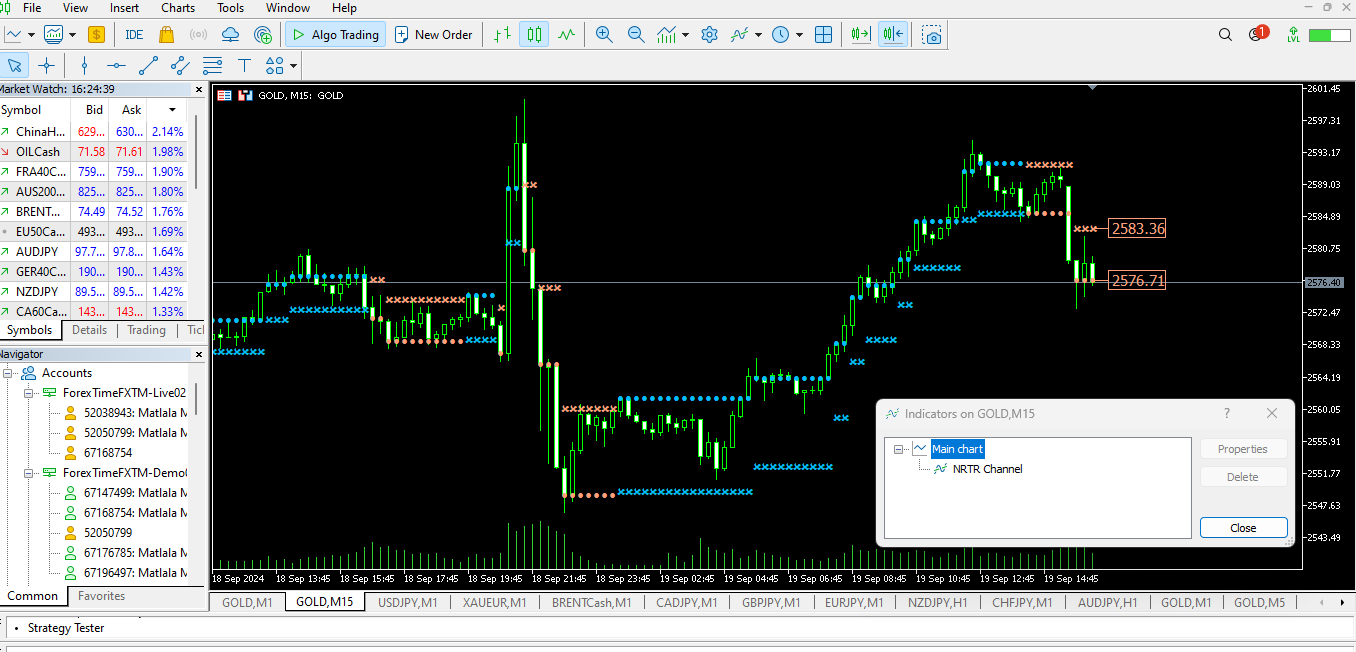Image resolution: width=1356 pixels, height=652 pixels.
Task: Open Market Watch columns dropdown arrow
Action: click(172, 110)
